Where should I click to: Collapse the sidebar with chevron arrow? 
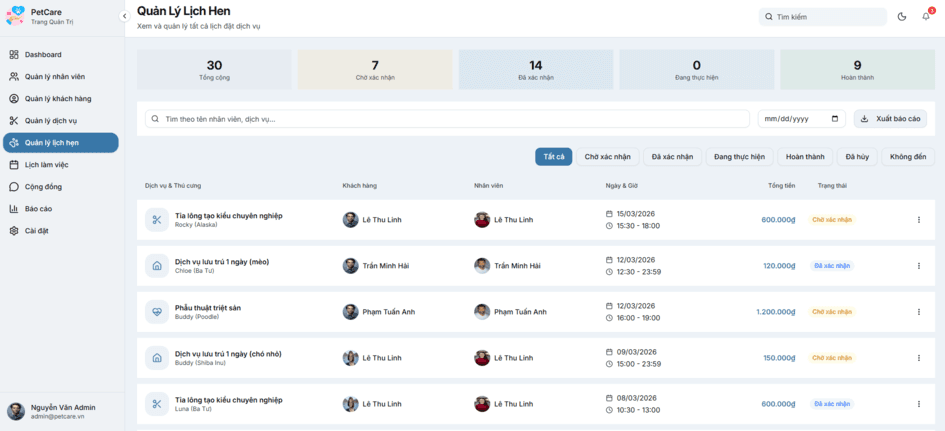point(124,16)
